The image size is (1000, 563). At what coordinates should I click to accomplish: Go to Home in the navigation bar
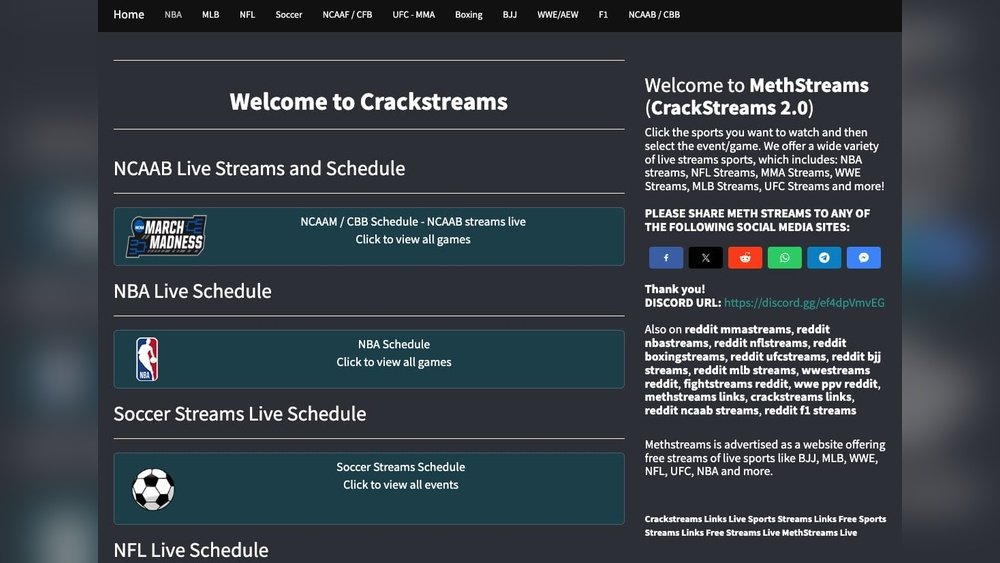point(129,15)
